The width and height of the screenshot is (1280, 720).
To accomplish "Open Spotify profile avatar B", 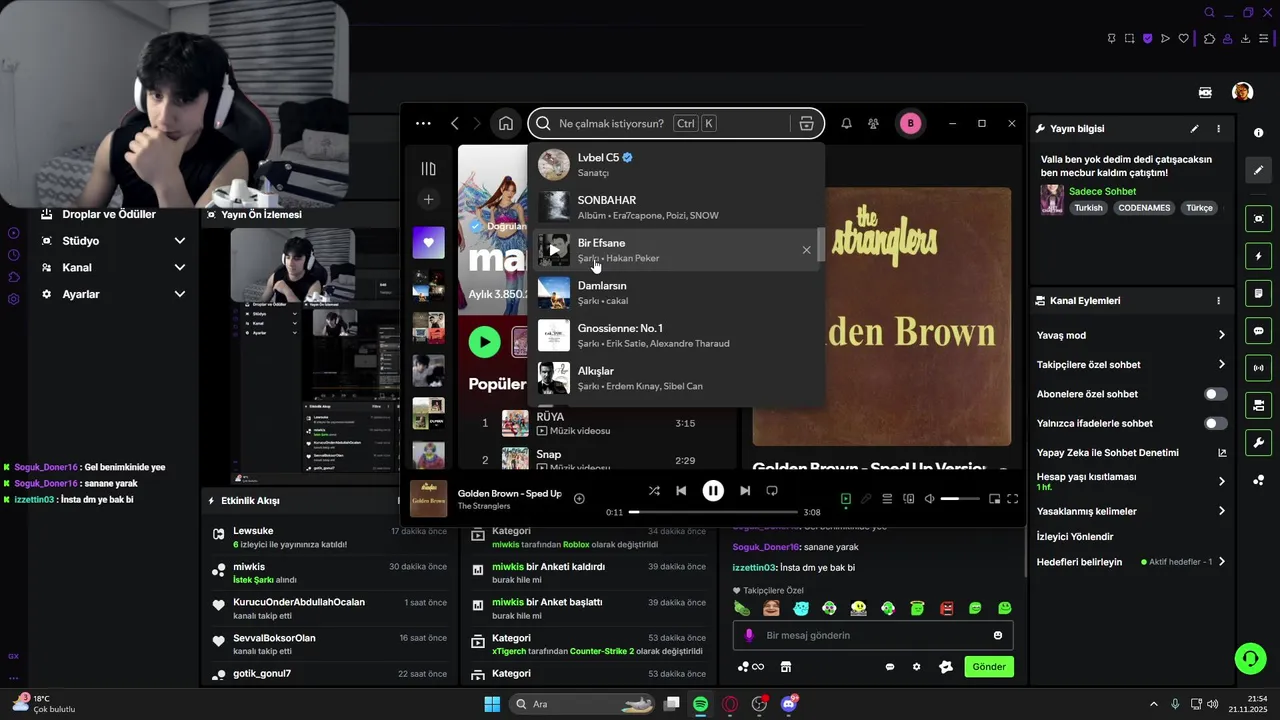I will [x=910, y=123].
